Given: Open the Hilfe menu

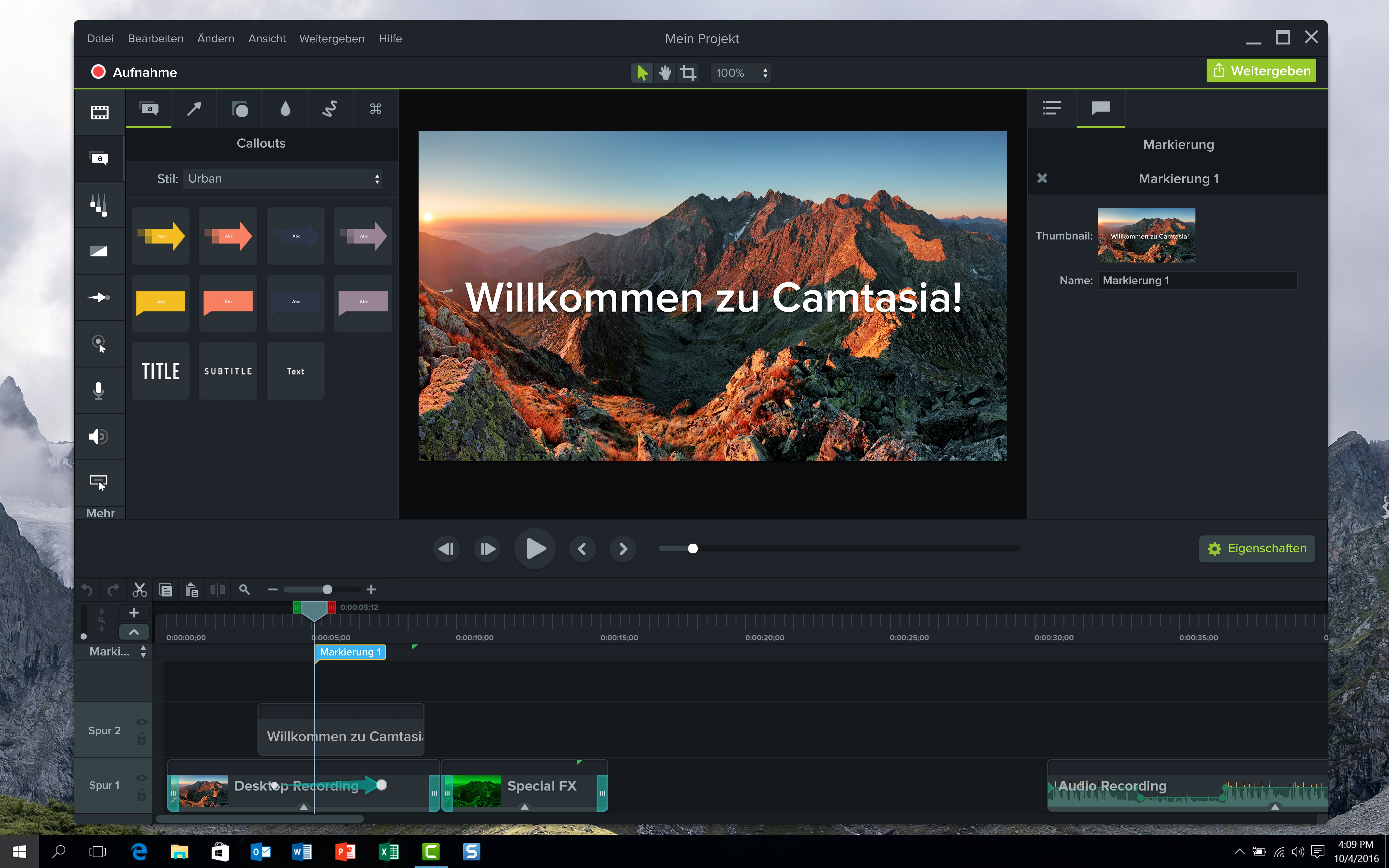Looking at the screenshot, I should (x=390, y=38).
